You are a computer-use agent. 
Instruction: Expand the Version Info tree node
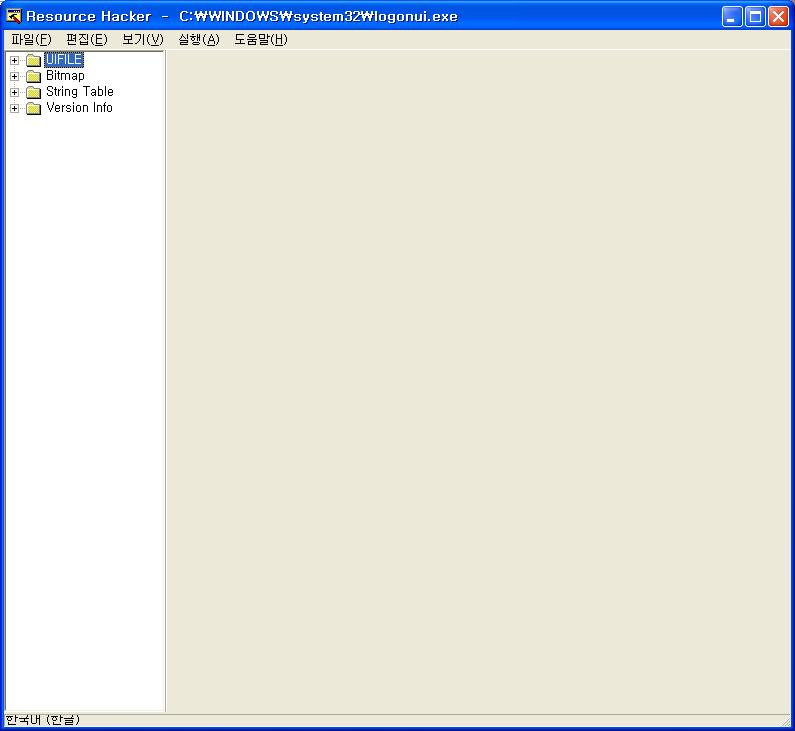click(x=15, y=109)
